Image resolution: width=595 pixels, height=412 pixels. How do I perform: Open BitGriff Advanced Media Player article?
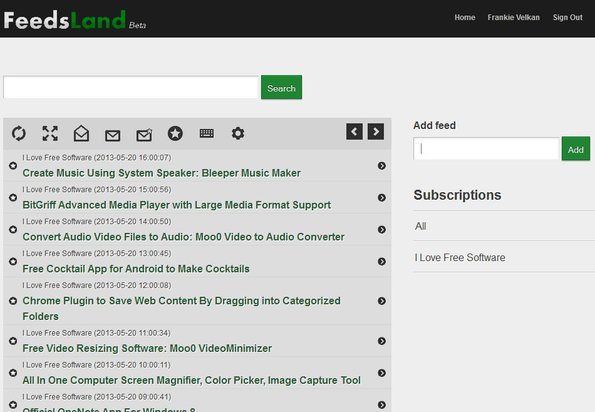point(176,205)
